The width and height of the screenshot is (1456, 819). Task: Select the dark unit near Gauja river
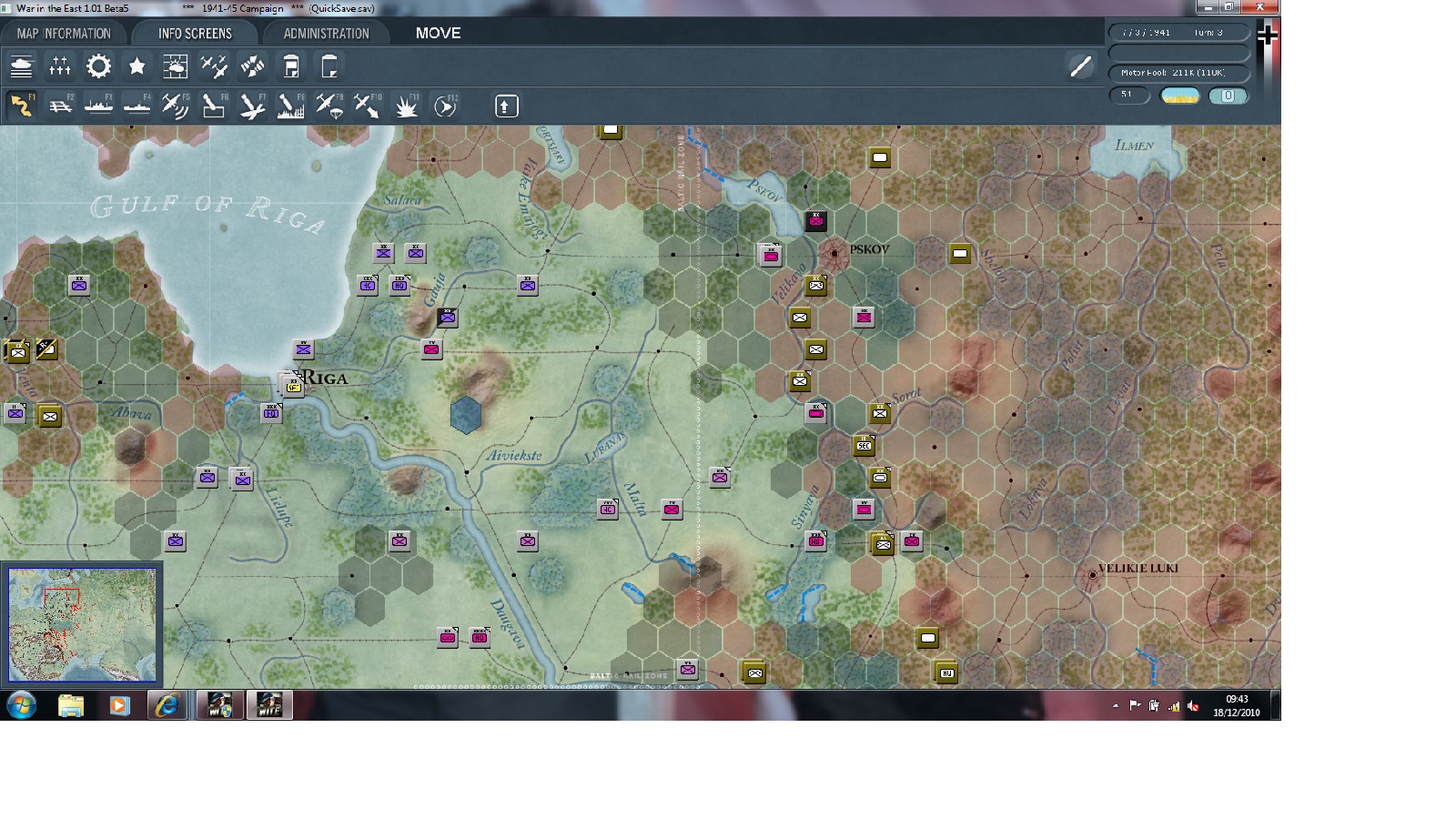(x=447, y=317)
